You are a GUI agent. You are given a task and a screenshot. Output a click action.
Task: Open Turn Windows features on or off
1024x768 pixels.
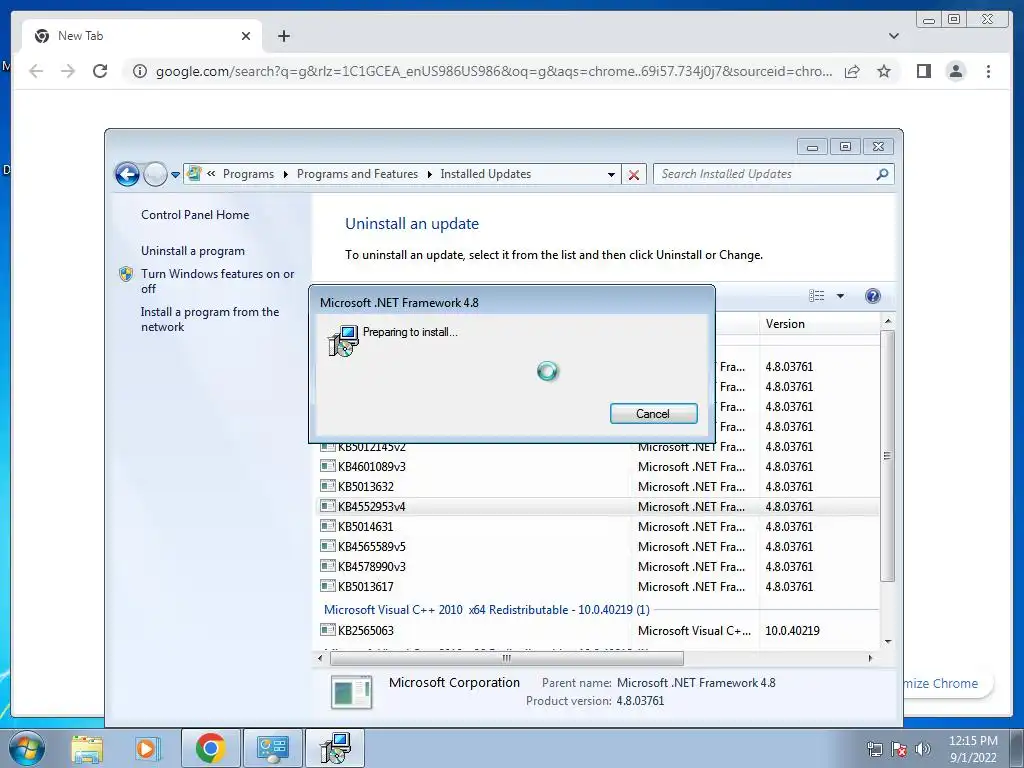217,281
